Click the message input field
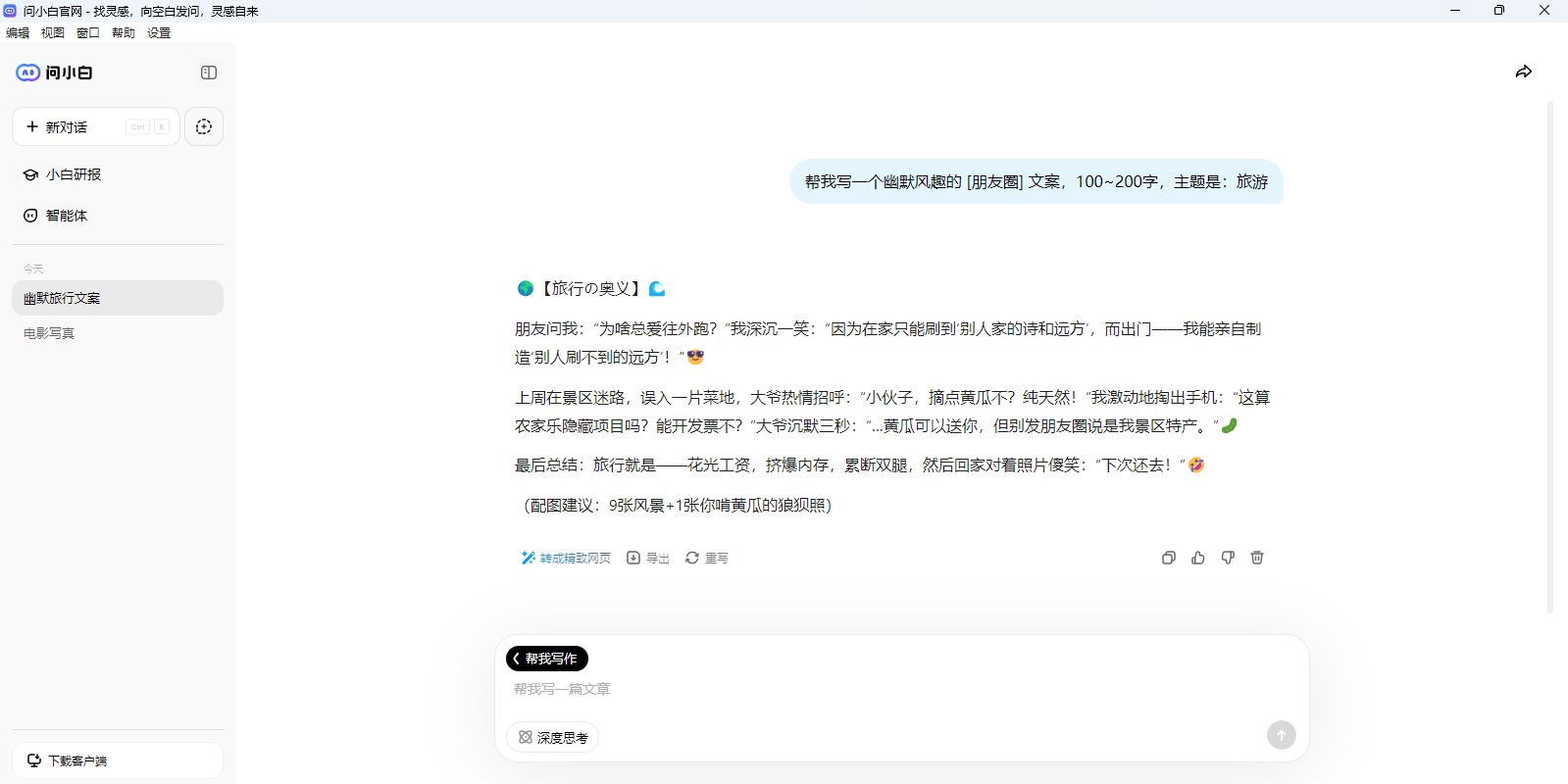1568x784 pixels. click(x=883, y=689)
